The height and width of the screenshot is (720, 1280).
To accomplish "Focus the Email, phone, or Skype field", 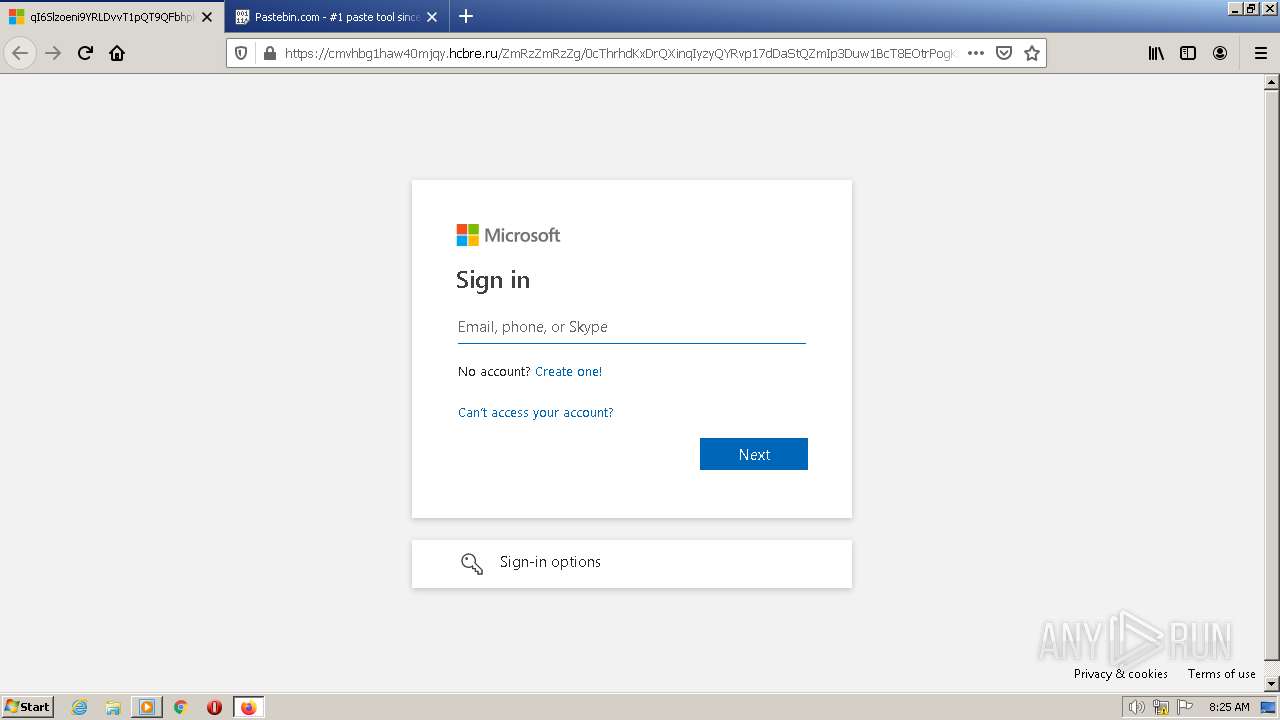I will 632,327.
